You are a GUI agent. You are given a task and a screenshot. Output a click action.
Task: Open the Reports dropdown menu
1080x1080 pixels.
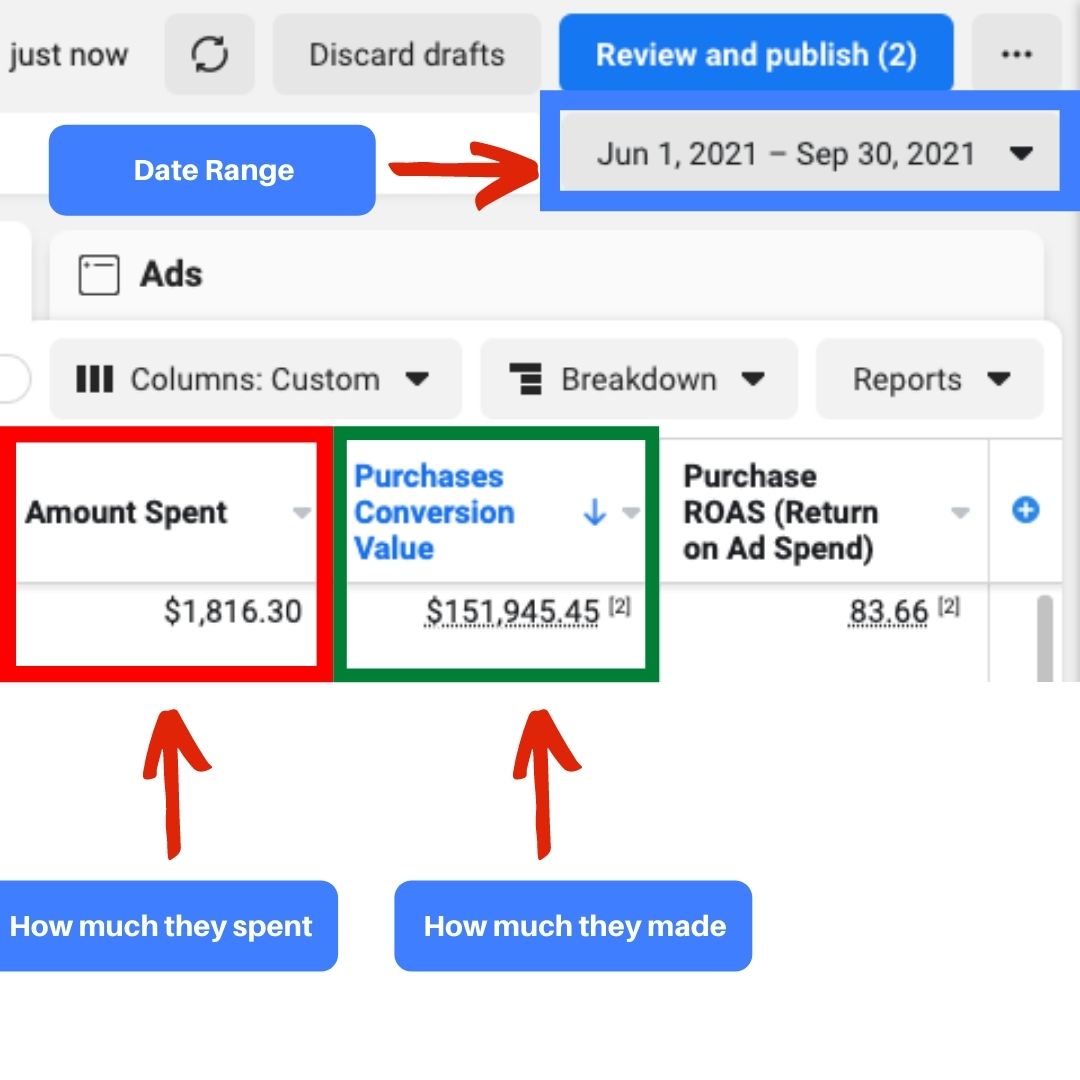pos(930,380)
